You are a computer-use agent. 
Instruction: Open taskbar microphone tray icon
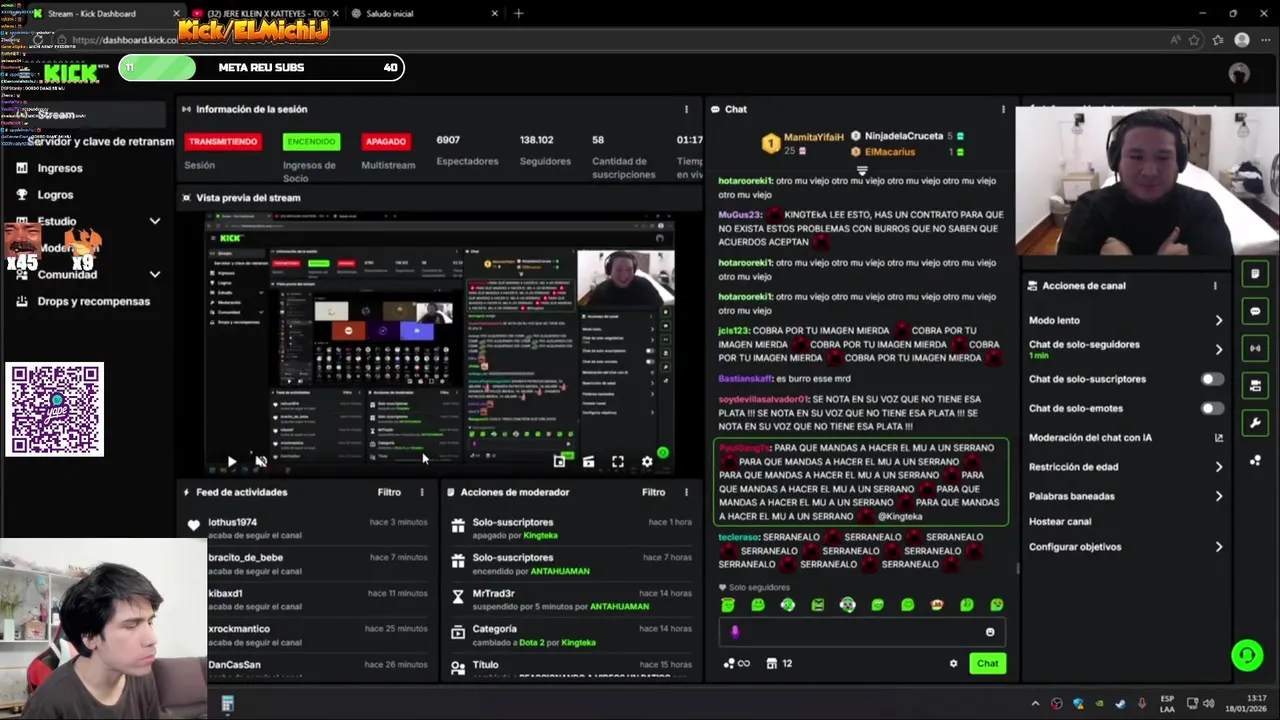1141,703
